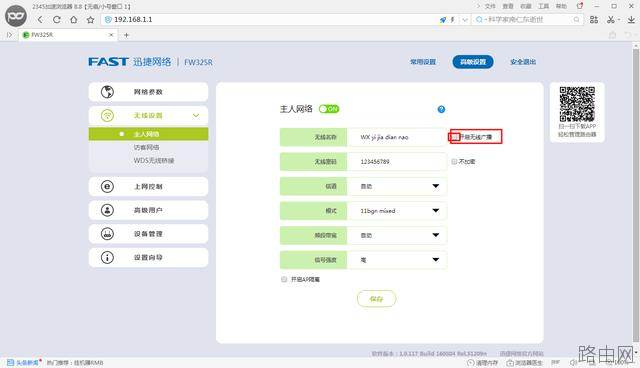Select the 高级设置 button

473,62
